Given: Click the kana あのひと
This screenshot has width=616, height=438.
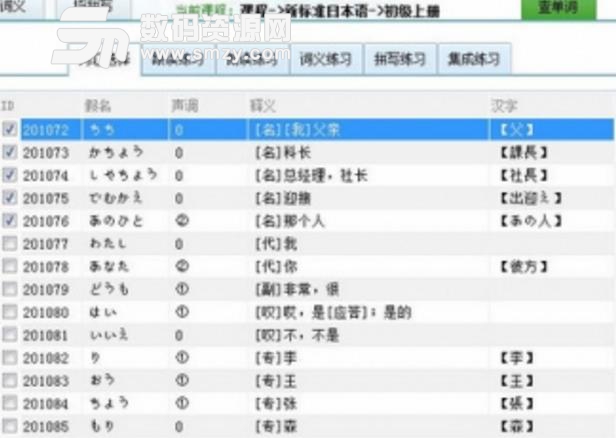Looking at the screenshot, I should tap(116, 221).
